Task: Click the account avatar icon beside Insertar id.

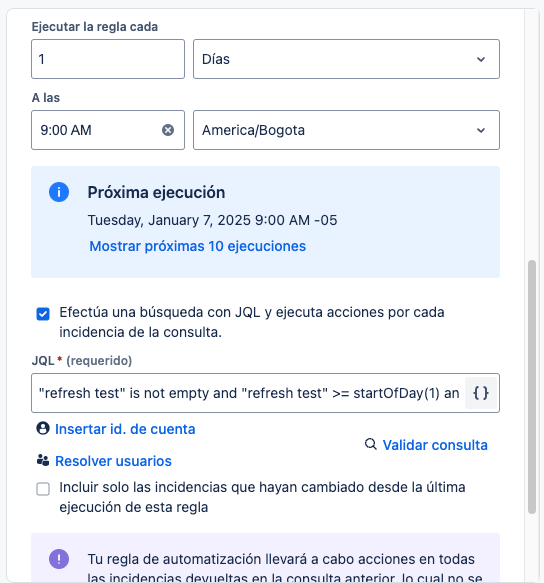Action: coord(43,428)
